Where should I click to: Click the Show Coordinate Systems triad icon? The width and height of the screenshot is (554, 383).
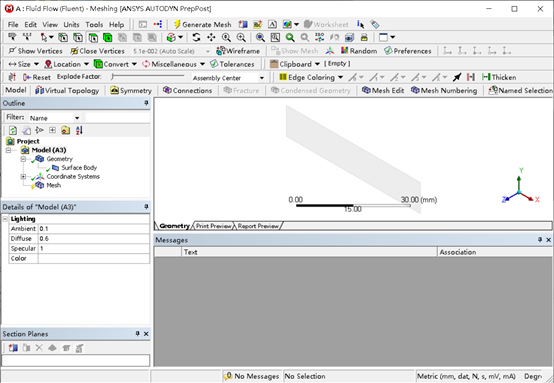pyautogui.click(x=330, y=51)
